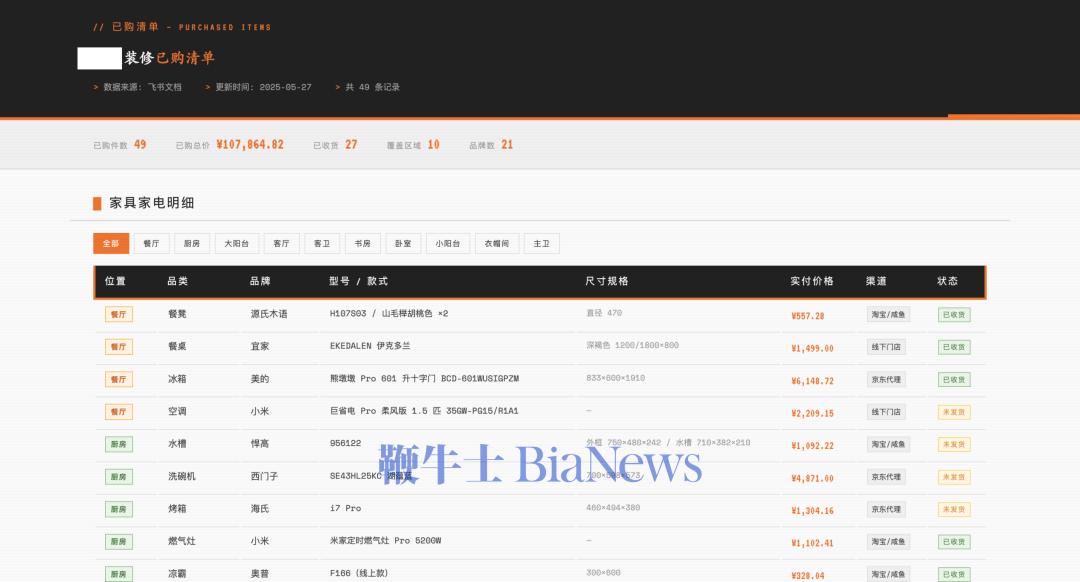Click the 已收货 27 statistic
The image size is (1080, 582).
[x=335, y=145]
